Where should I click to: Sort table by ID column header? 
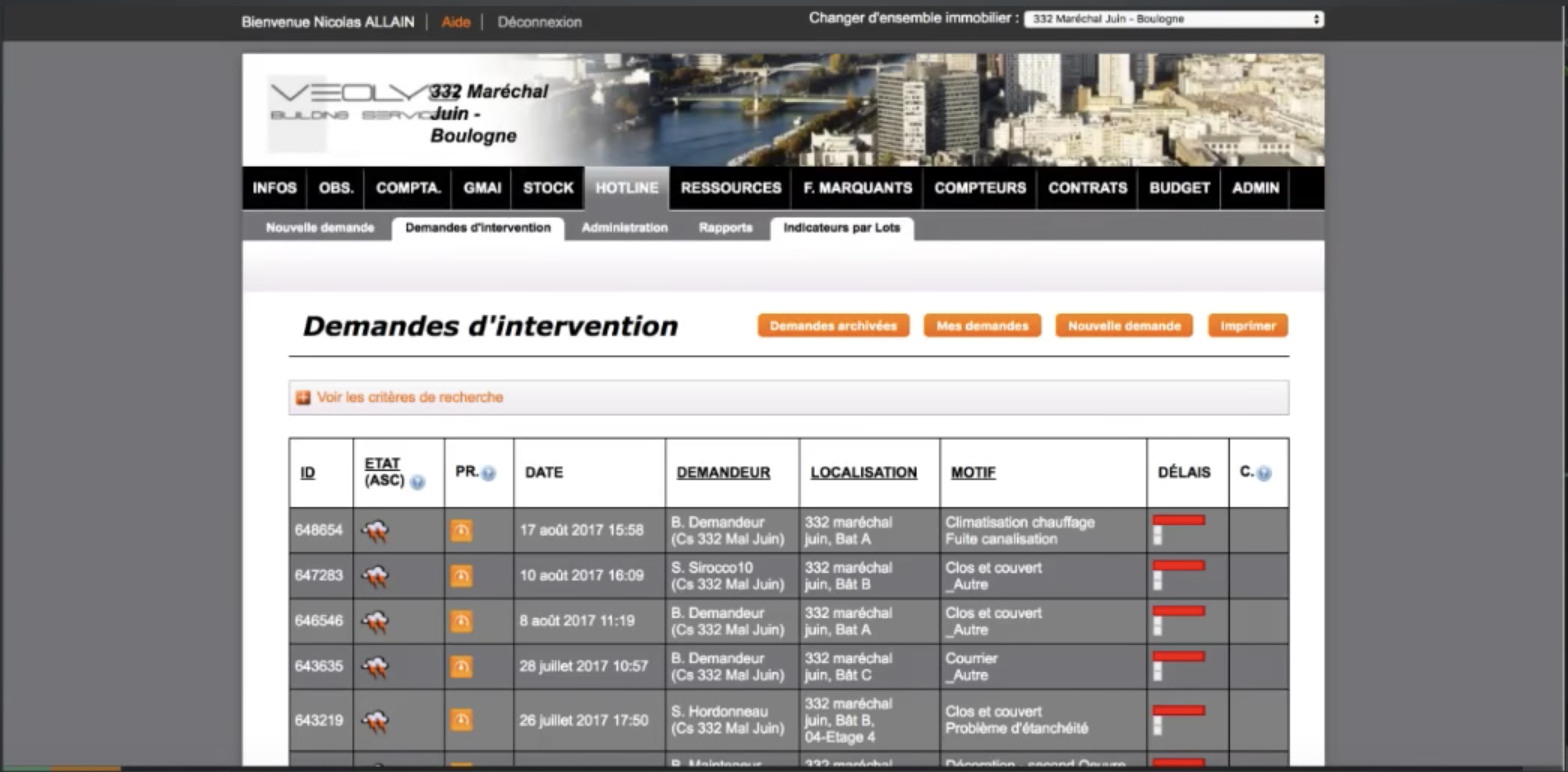pos(308,473)
